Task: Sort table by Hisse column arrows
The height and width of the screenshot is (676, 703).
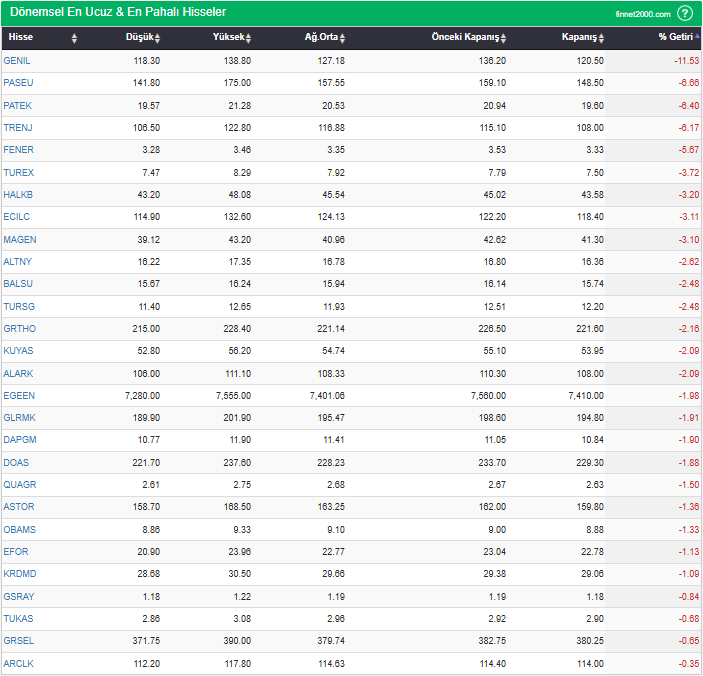Action: 74,38
